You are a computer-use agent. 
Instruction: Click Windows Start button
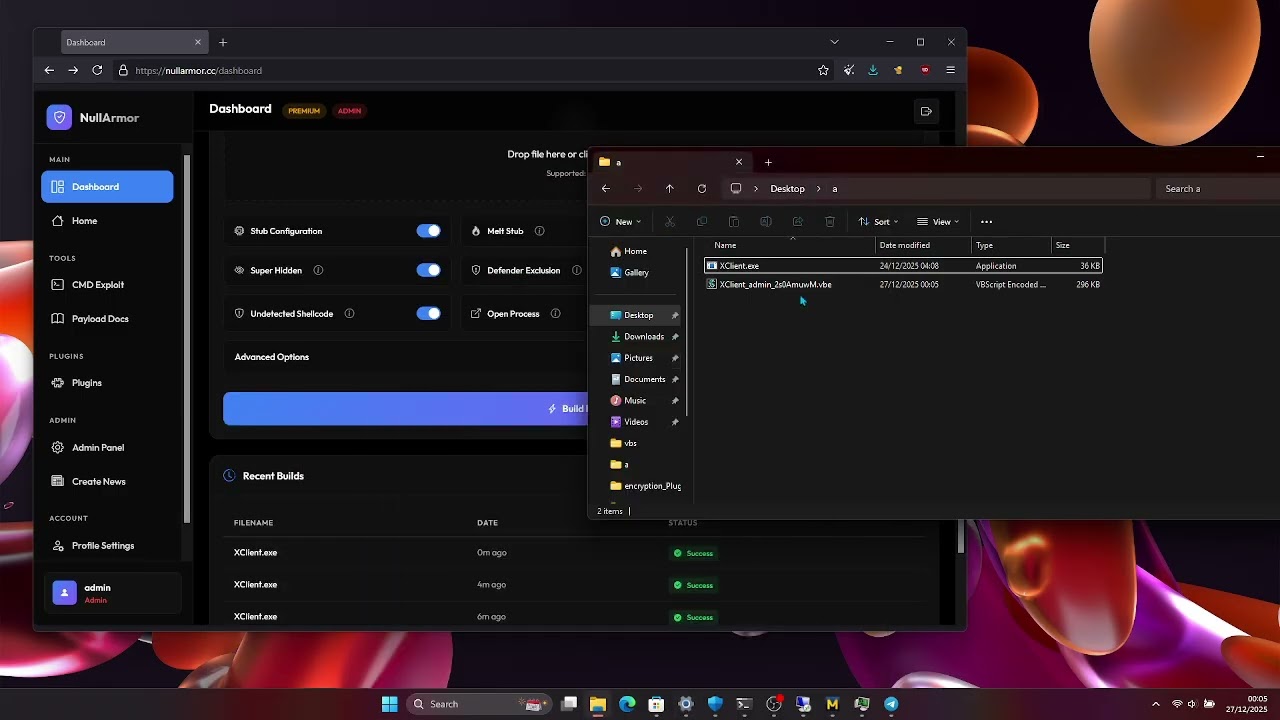pos(390,704)
